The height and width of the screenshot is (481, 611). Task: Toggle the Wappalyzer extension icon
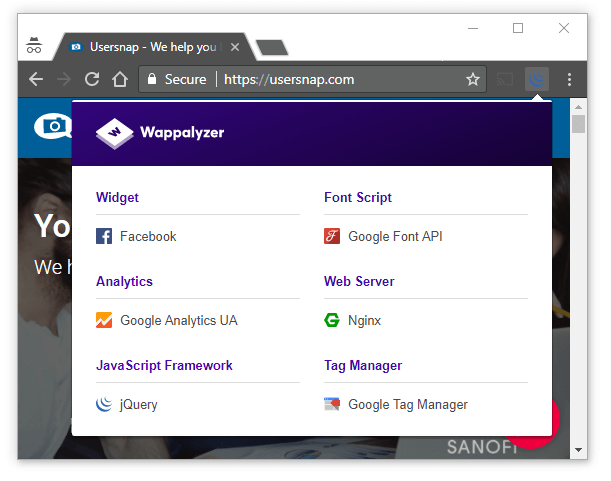point(537,79)
